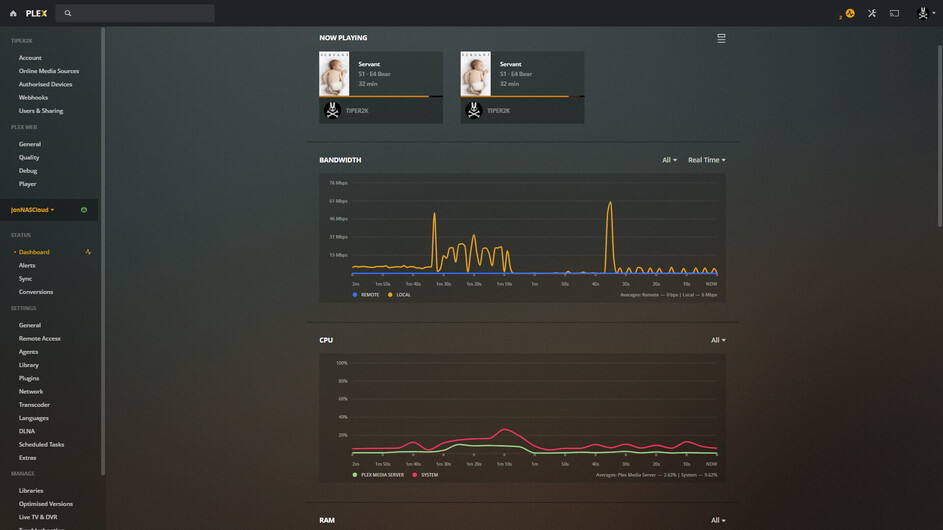Go to Plex home via house icon

click(x=13, y=13)
